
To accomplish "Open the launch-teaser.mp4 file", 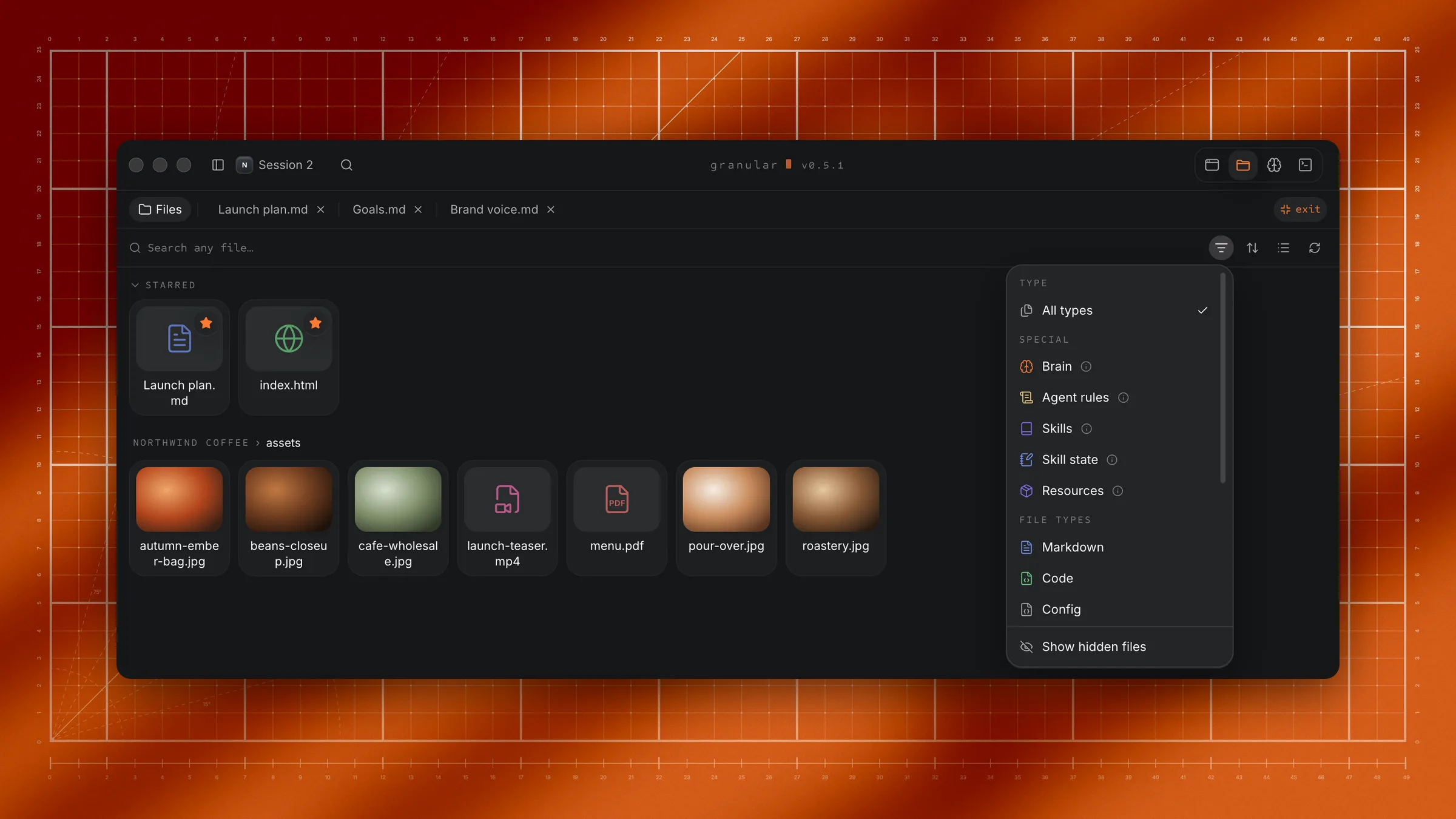I will tap(507, 517).
